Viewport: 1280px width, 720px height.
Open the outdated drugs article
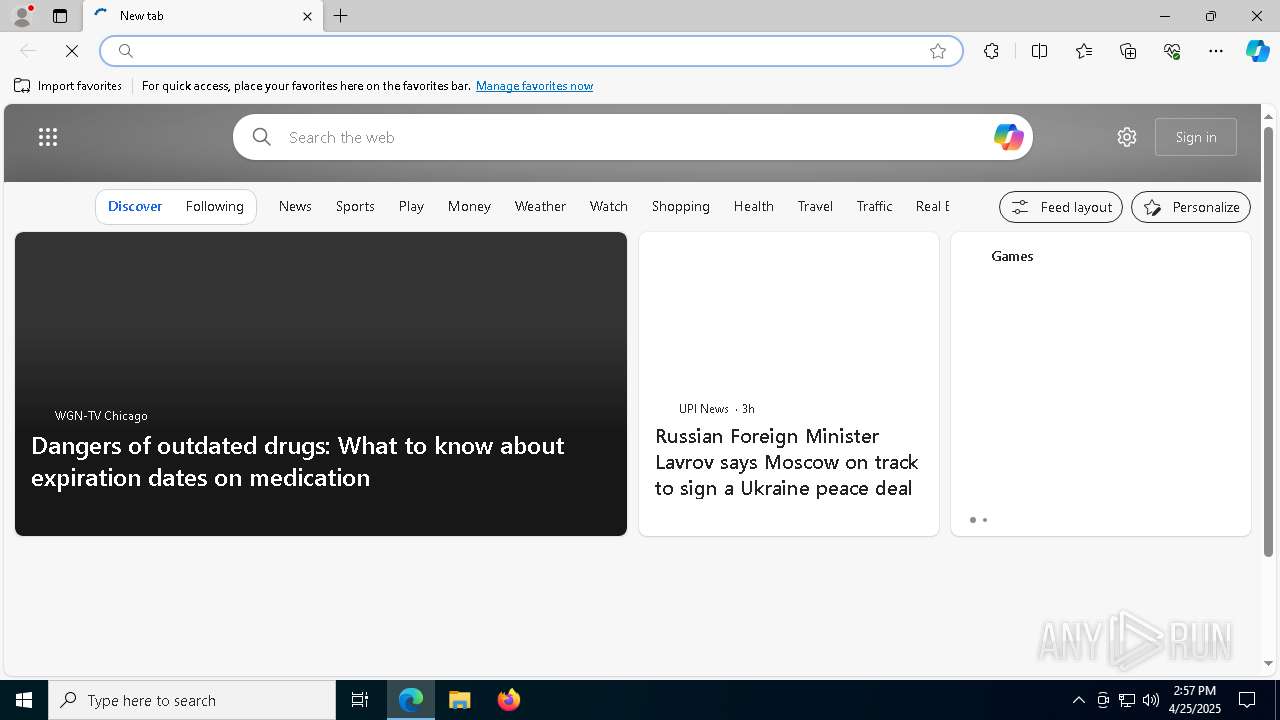pos(298,461)
